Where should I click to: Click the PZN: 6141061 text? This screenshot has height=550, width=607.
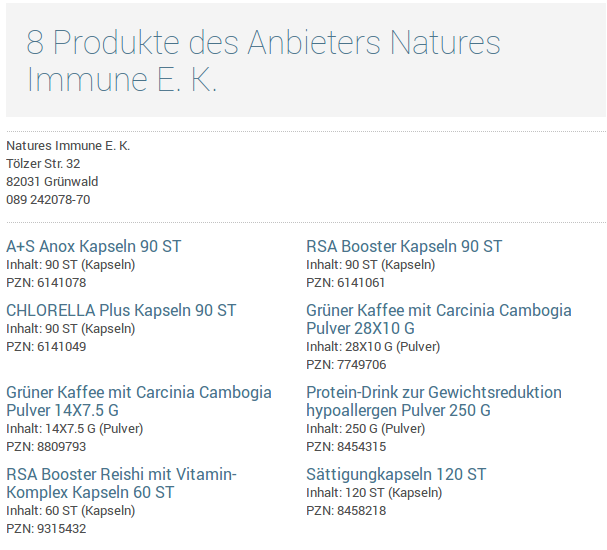(x=345, y=283)
